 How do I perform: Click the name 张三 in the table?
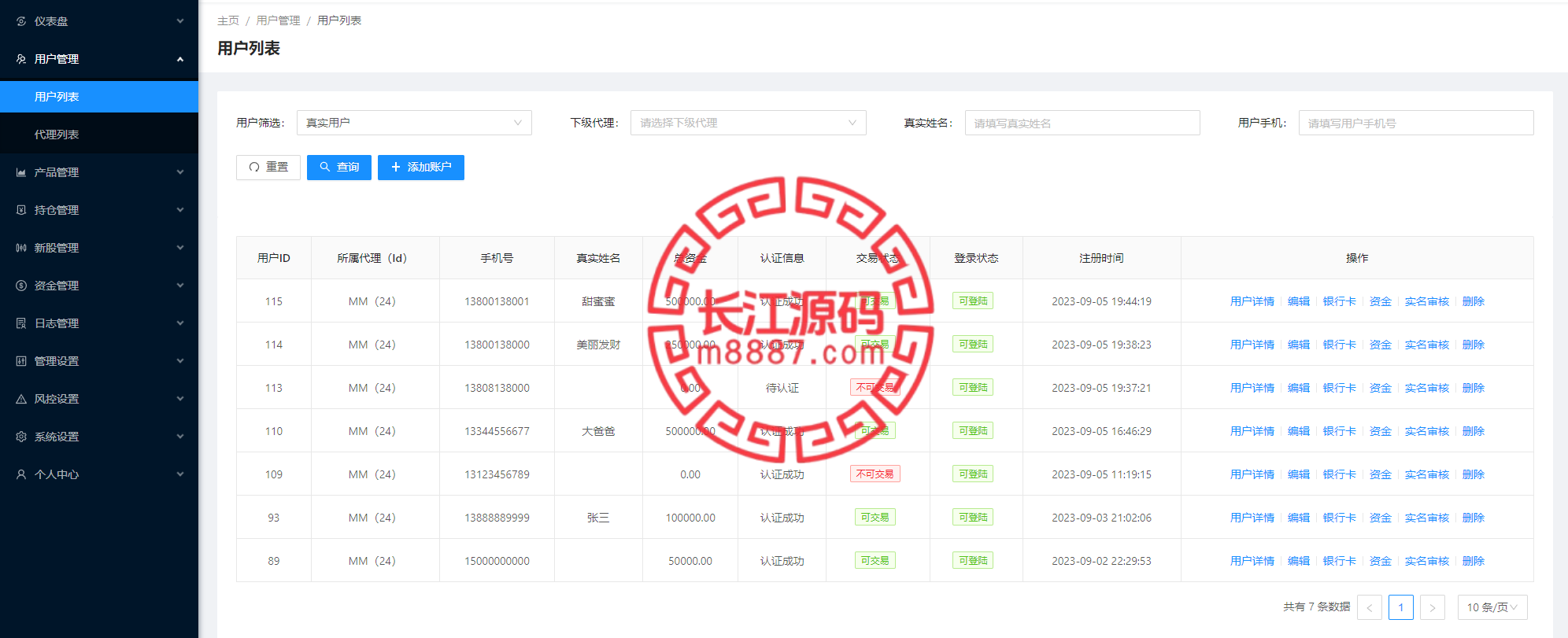click(598, 518)
